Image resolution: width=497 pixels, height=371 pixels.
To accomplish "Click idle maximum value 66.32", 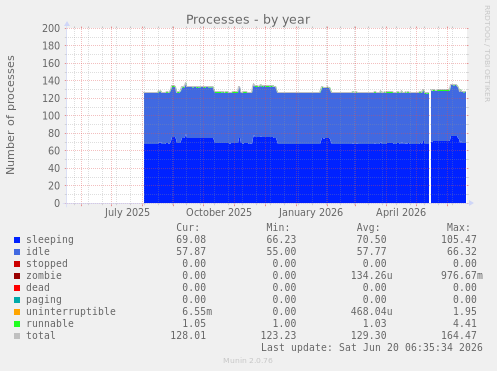I will (x=462, y=252).
